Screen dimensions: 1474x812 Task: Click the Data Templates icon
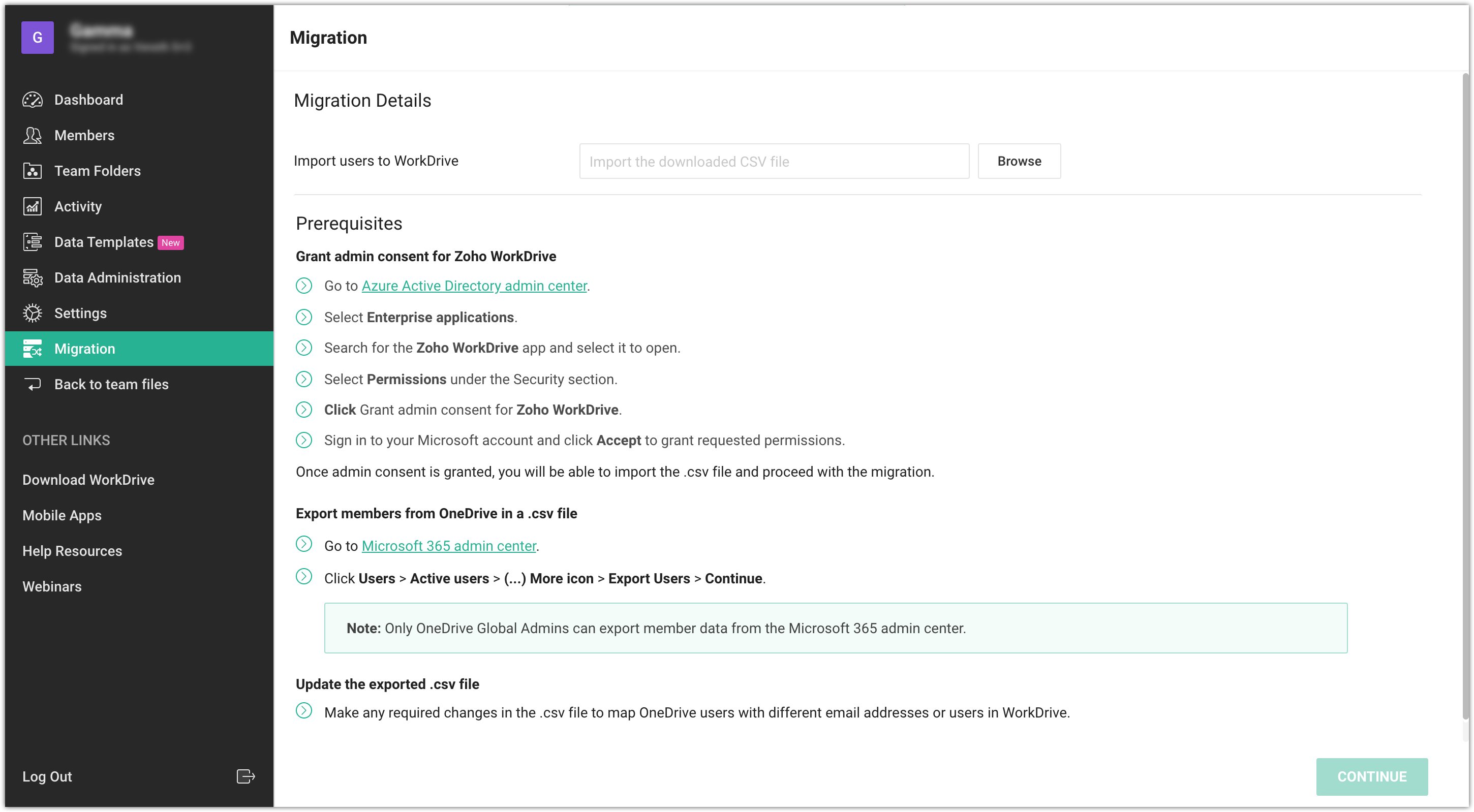[x=33, y=241]
